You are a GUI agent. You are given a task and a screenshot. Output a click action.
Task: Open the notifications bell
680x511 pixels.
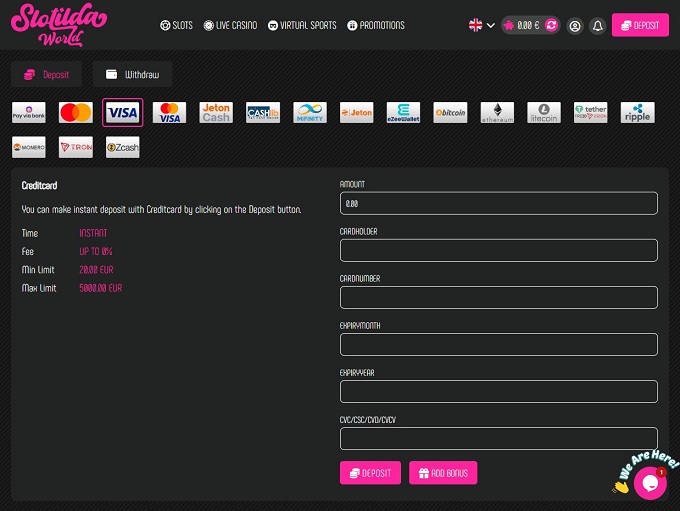pyautogui.click(x=598, y=26)
